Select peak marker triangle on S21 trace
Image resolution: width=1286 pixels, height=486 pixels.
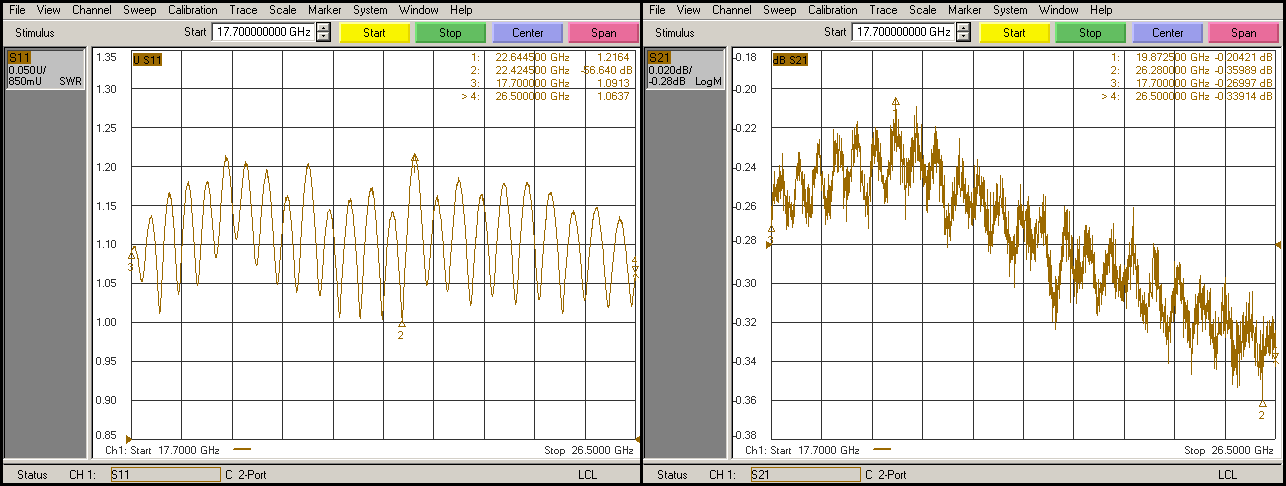pos(895,101)
